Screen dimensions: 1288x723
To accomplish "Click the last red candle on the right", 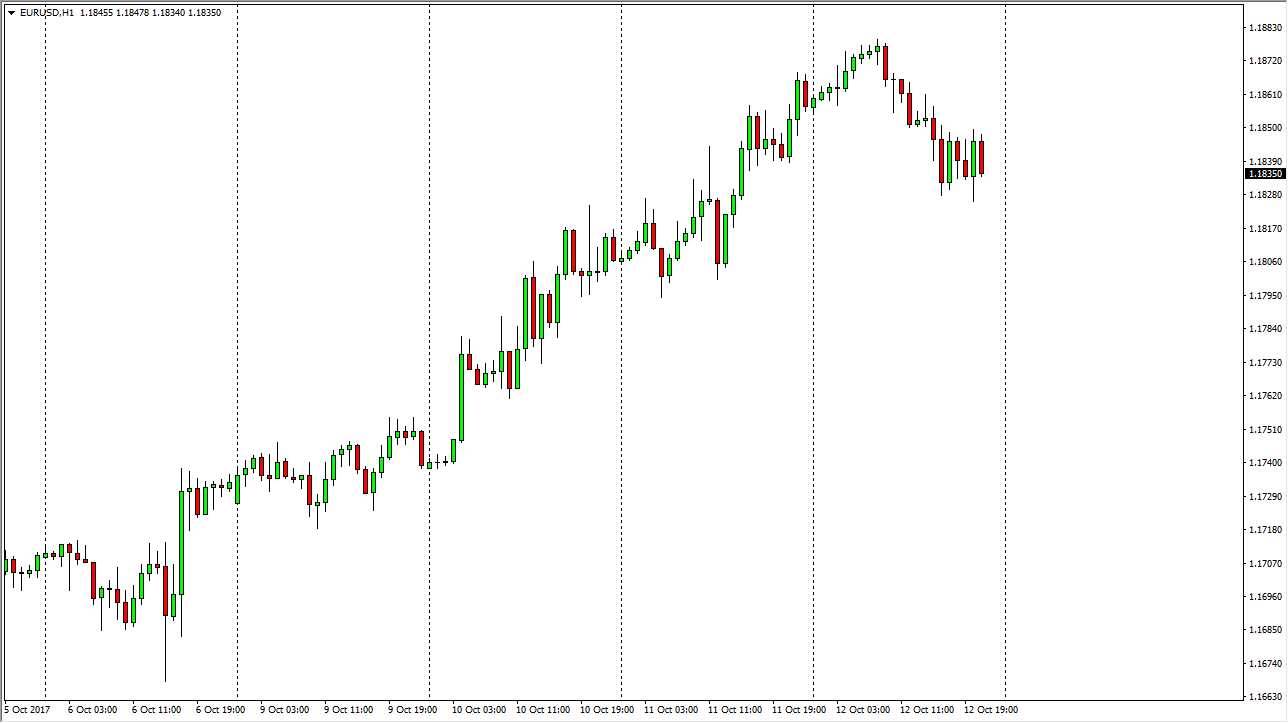I will point(980,160).
